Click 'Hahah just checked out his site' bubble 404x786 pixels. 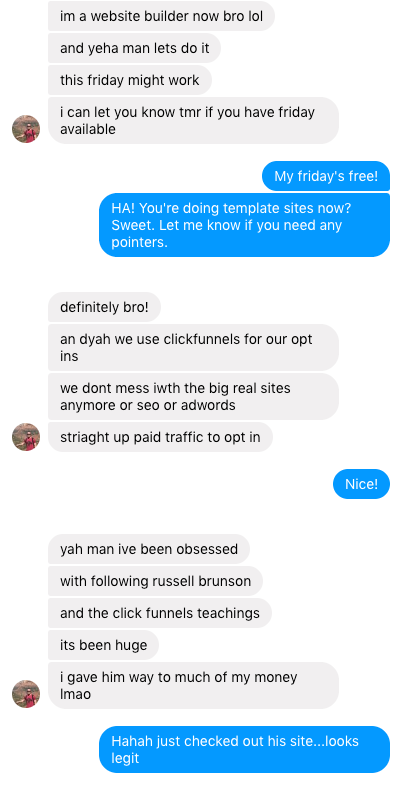click(x=245, y=749)
